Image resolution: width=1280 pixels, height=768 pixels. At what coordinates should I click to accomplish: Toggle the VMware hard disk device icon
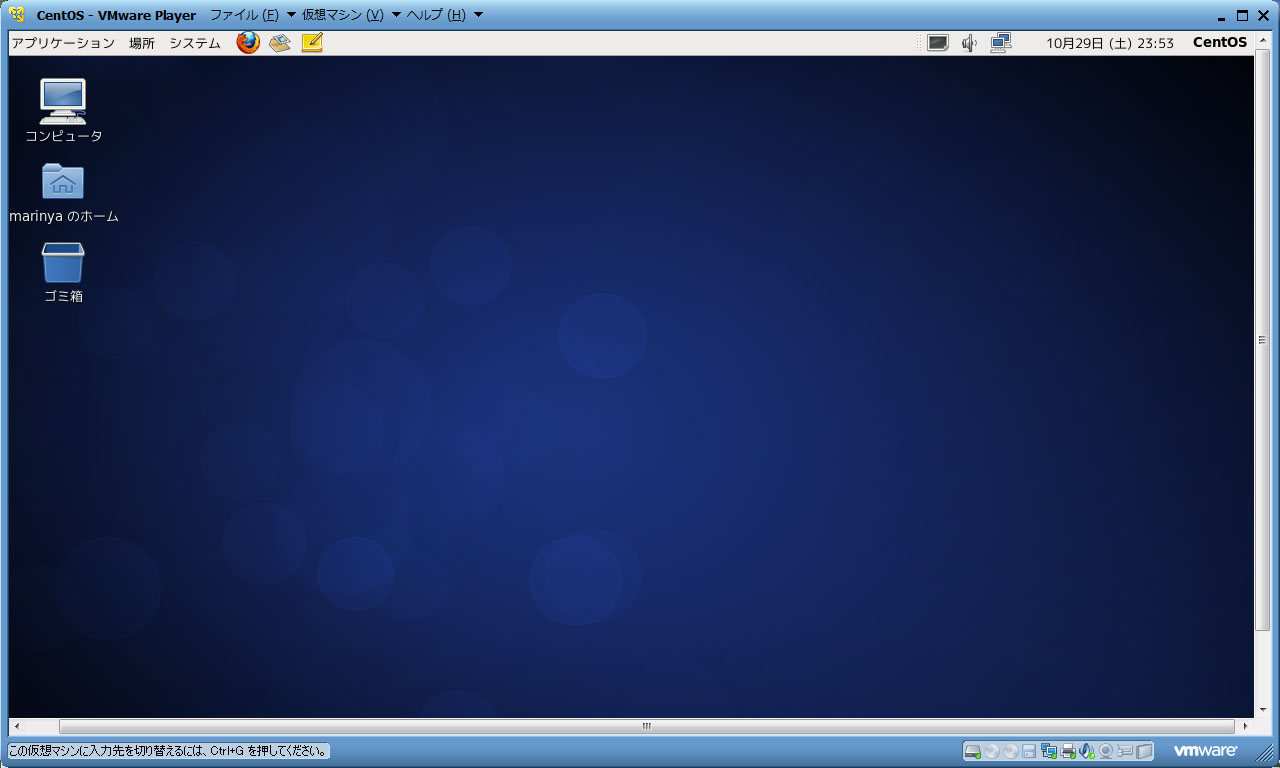(972, 751)
